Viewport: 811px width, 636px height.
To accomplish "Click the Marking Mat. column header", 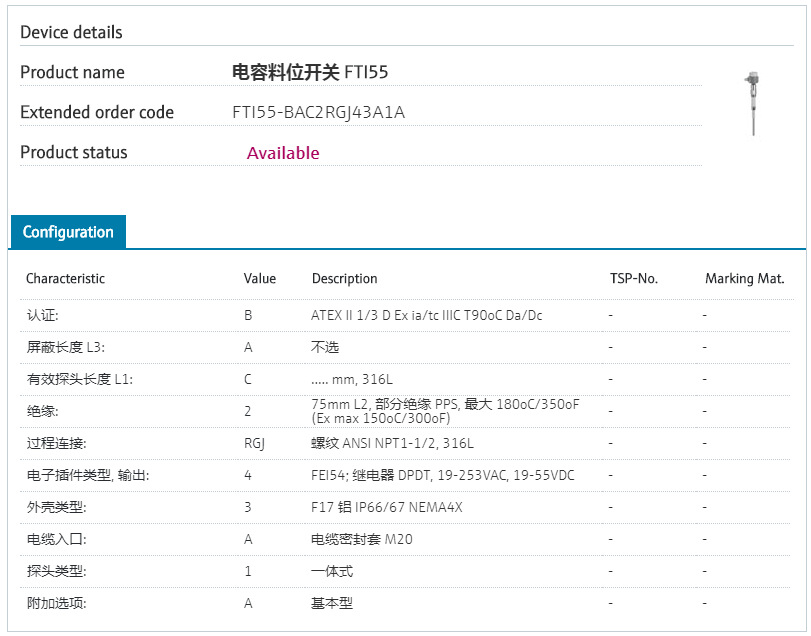I will (x=744, y=279).
